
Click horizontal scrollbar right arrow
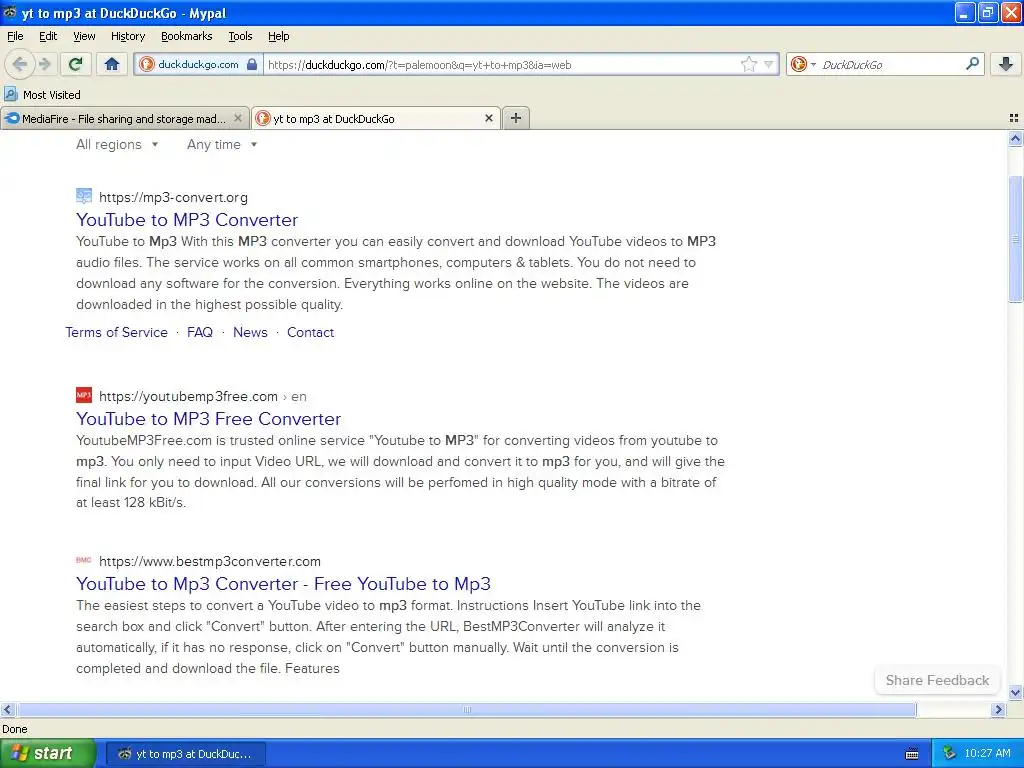998,709
